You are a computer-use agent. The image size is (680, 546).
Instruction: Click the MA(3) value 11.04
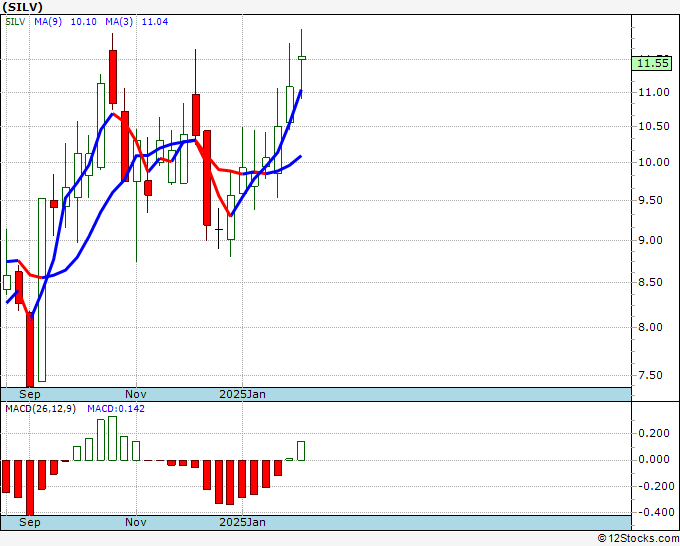[x=155, y=22]
